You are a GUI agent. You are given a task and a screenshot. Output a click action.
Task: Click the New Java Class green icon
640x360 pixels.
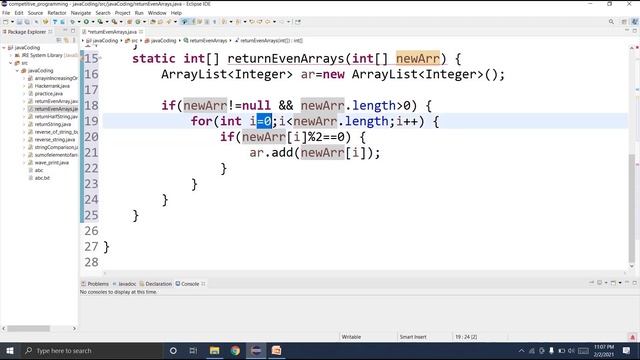(x=138, y=22)
